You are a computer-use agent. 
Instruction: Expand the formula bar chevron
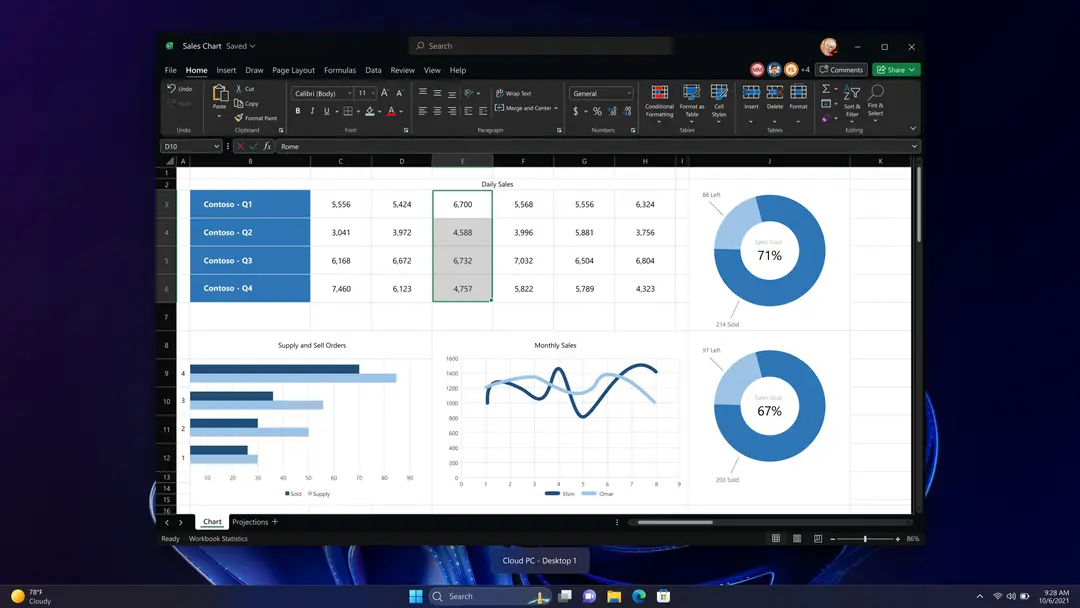click(x=914, y=146)
